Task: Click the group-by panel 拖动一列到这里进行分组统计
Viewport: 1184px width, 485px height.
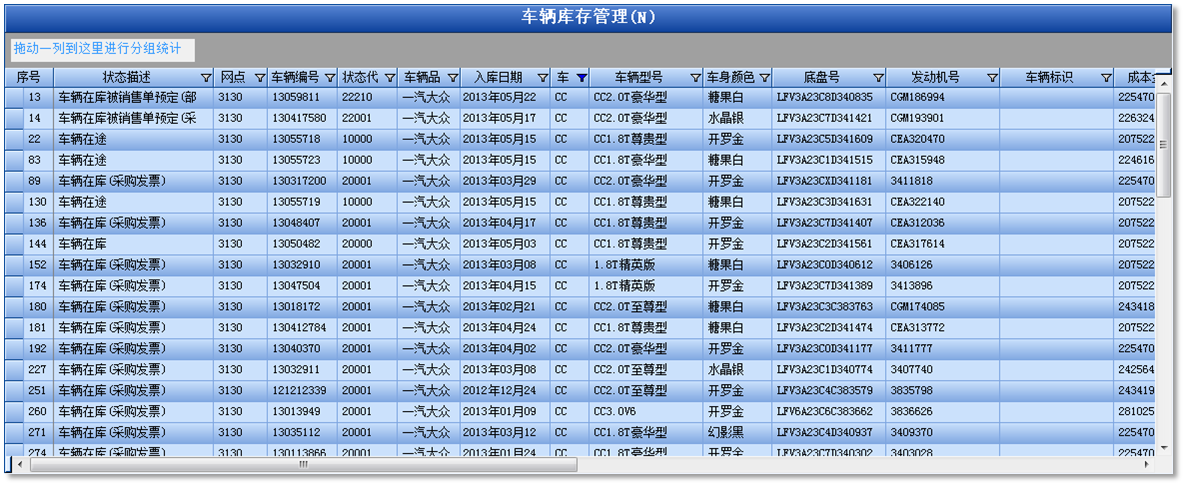Action: tap(102, 49)
